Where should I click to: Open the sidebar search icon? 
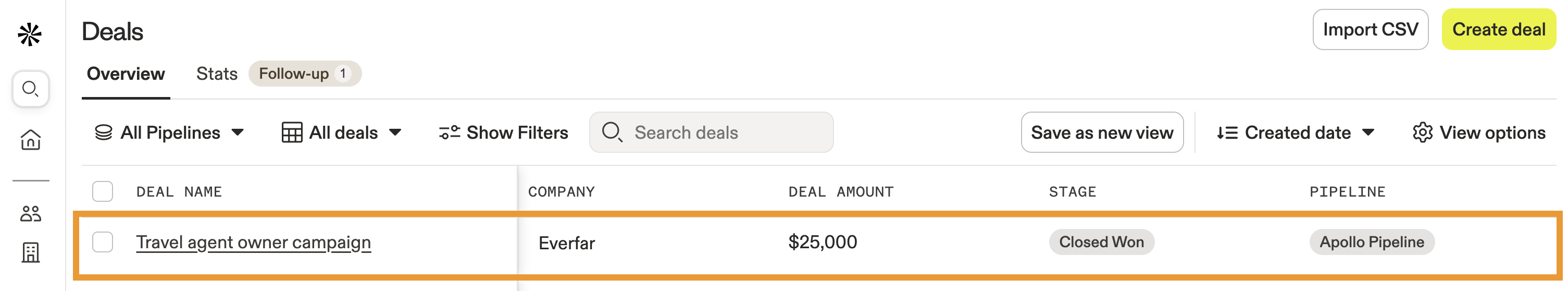30,89
